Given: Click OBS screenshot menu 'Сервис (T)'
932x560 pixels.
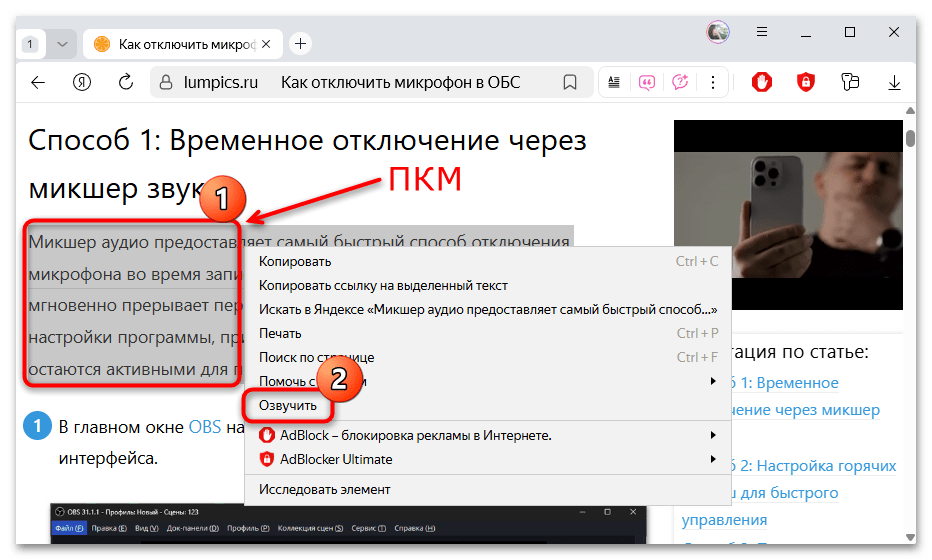Looking at the screenshot, I should [x=369, y=528].
